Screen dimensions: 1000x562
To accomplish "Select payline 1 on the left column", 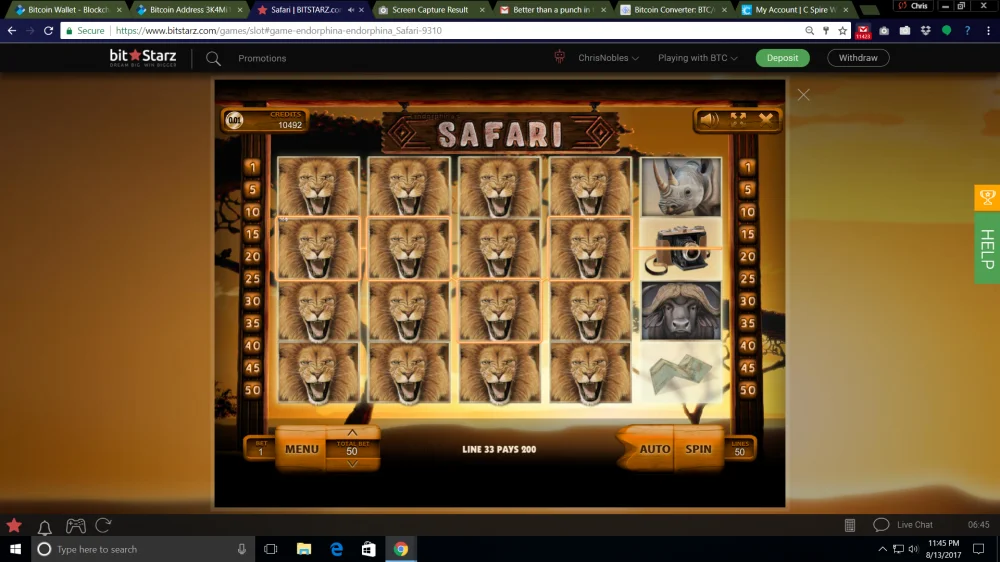I will (x=253, y=167).
